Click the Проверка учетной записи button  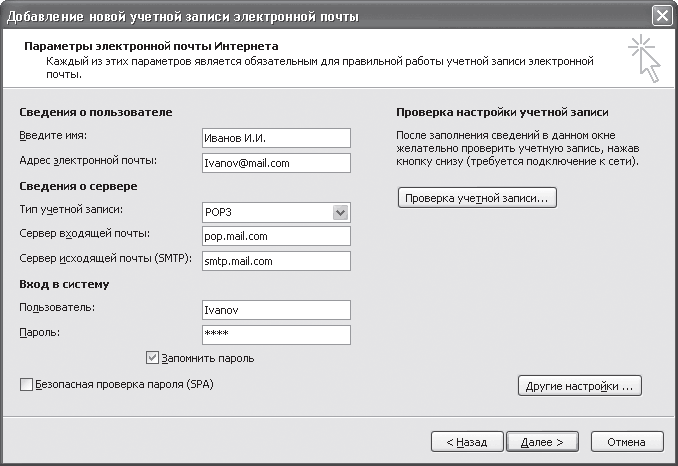pyautogui.click(x=477, y=198)
